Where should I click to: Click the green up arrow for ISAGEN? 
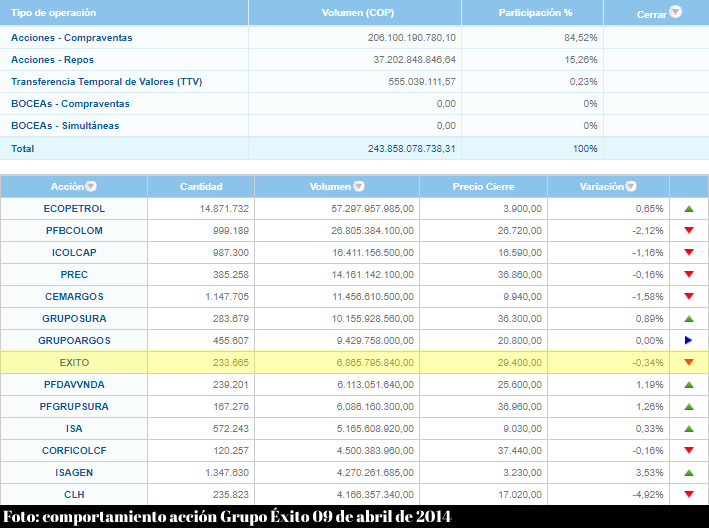click(x=688, y=473)
